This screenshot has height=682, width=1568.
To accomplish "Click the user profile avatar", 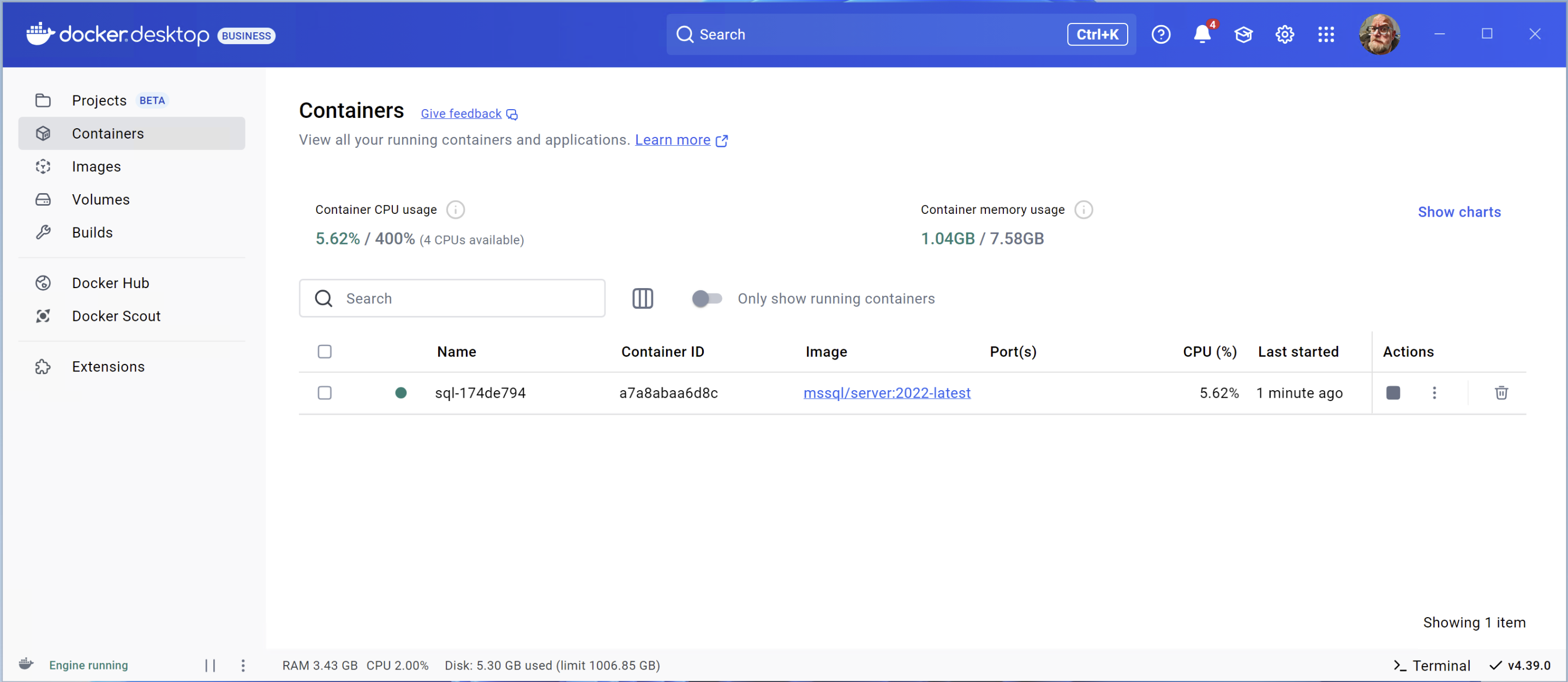I will pyautogui.click(x=1379, y=34).
